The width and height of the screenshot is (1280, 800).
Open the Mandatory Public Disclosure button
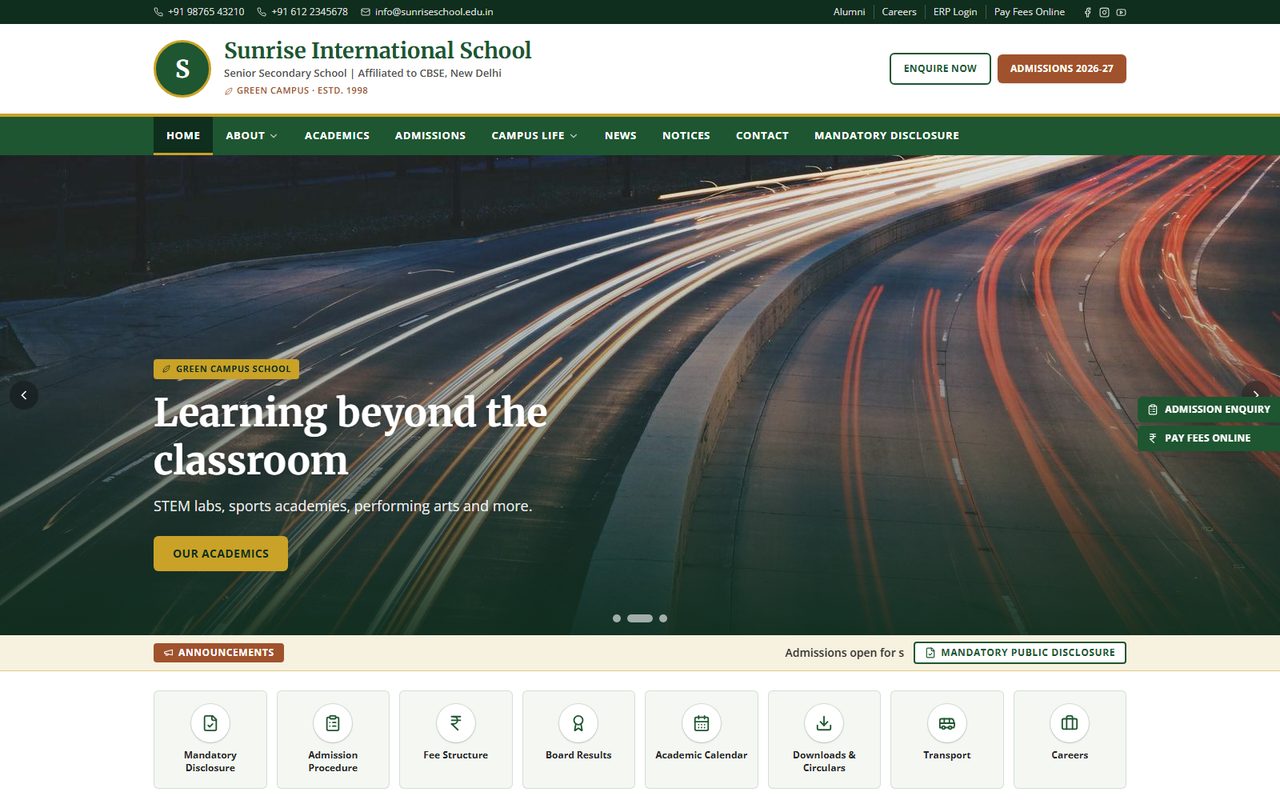[1020, 653]
